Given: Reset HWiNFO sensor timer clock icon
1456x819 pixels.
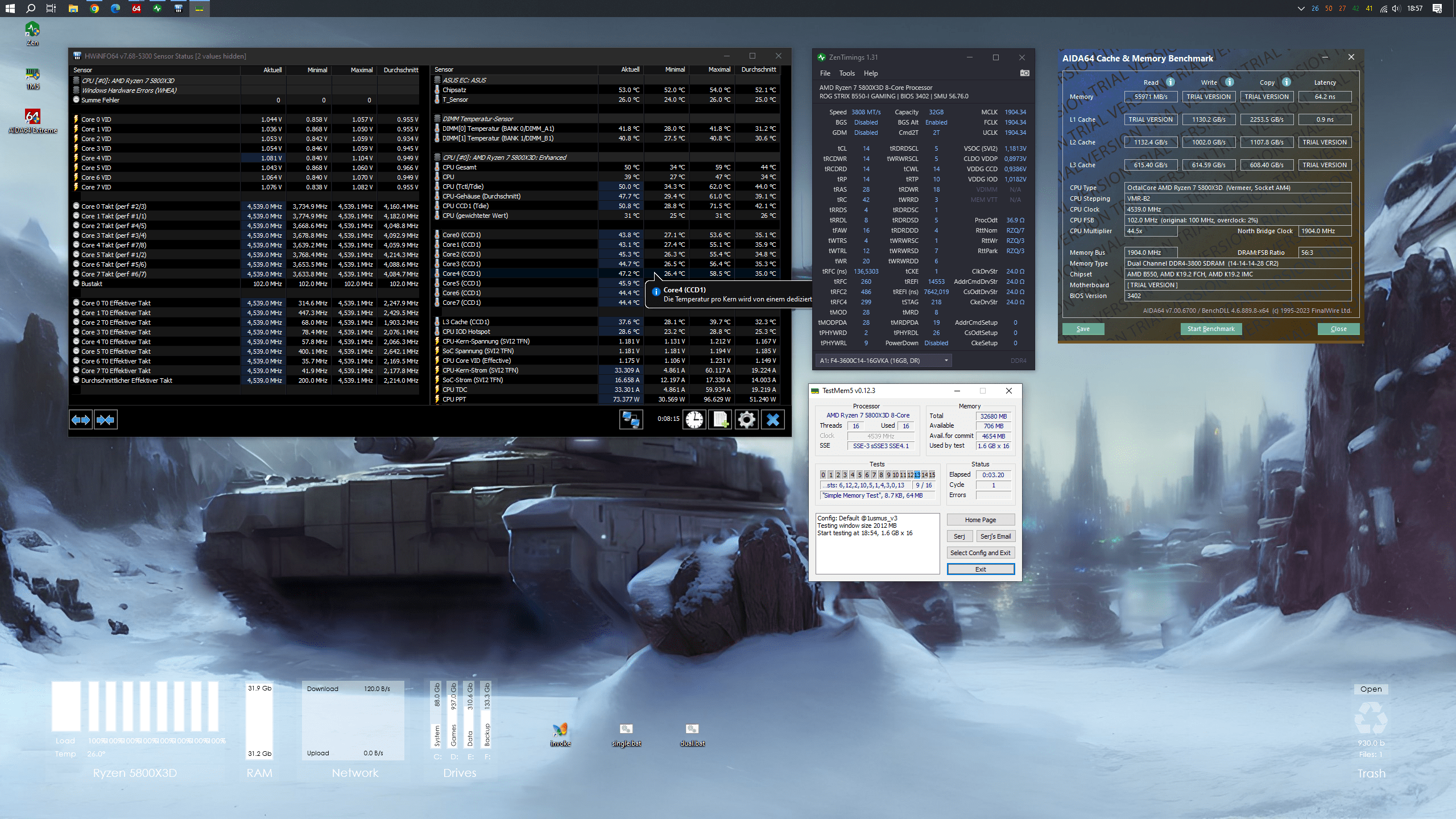Looking at the screenshot, I should tap(694, 420).
